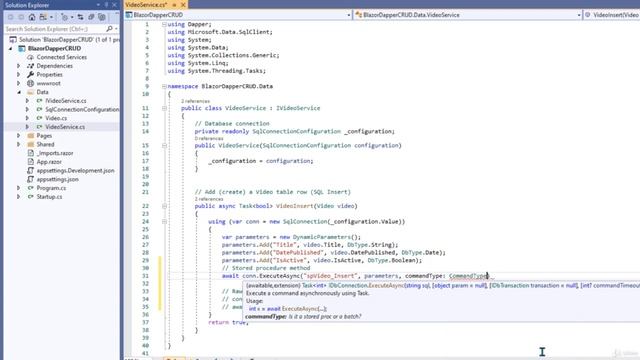Open the VideoInsert member dropdown
Screen dimensions: 640x360
click(612, 15)
